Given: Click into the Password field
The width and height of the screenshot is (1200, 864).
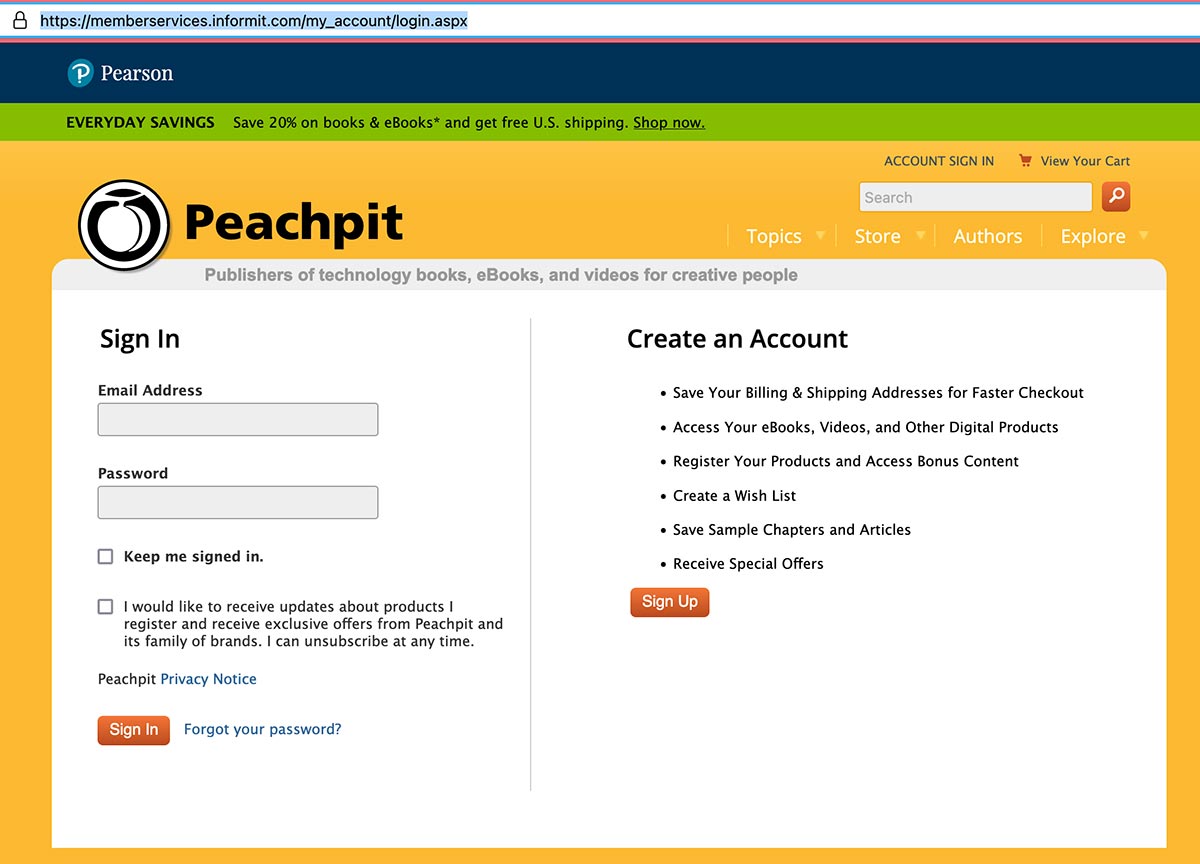Looking at the screenshot, I should (x=238, y=503).
